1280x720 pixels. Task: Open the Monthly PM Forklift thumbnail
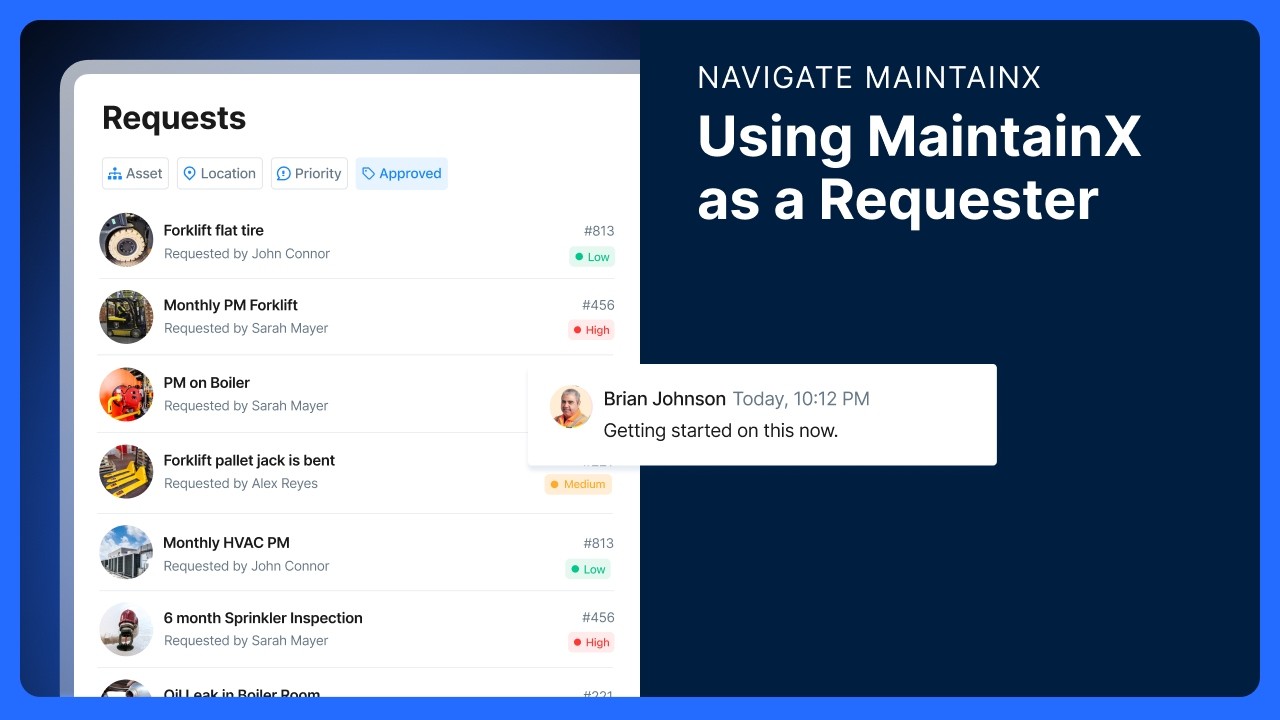(x=126, y=317)
